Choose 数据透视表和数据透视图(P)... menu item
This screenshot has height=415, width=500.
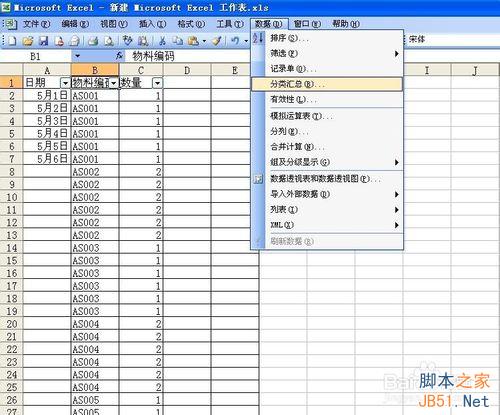(327, 179)
